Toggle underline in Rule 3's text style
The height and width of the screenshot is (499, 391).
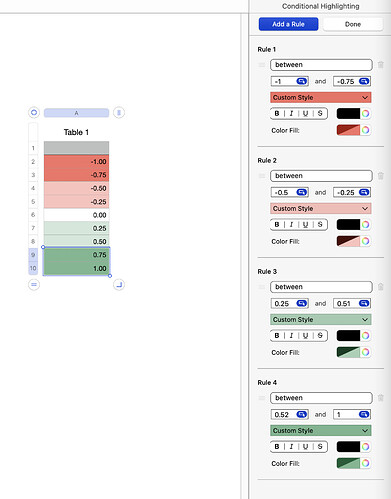pos(305,335)
